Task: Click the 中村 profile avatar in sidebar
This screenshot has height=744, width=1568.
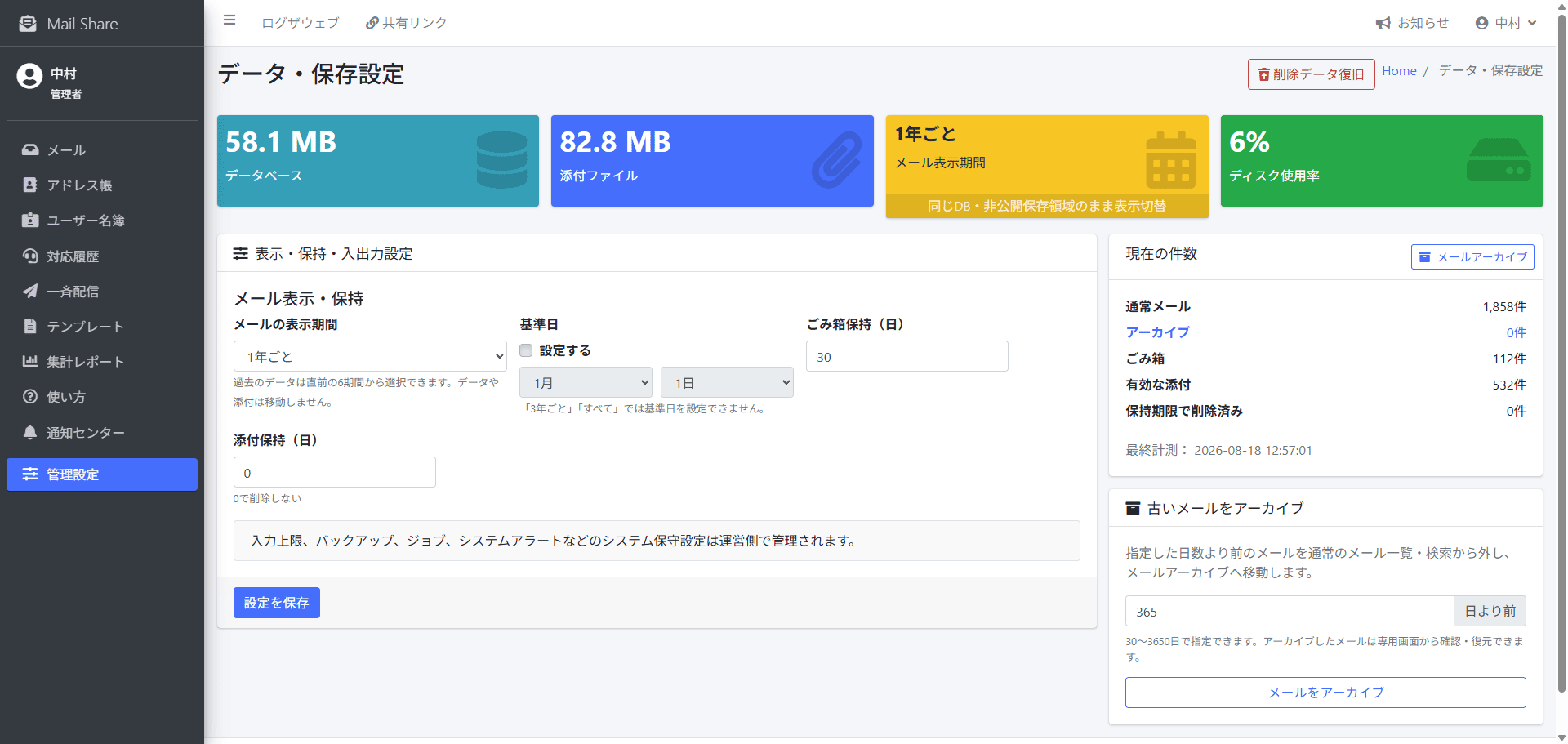Action: [x=29, y=76]
